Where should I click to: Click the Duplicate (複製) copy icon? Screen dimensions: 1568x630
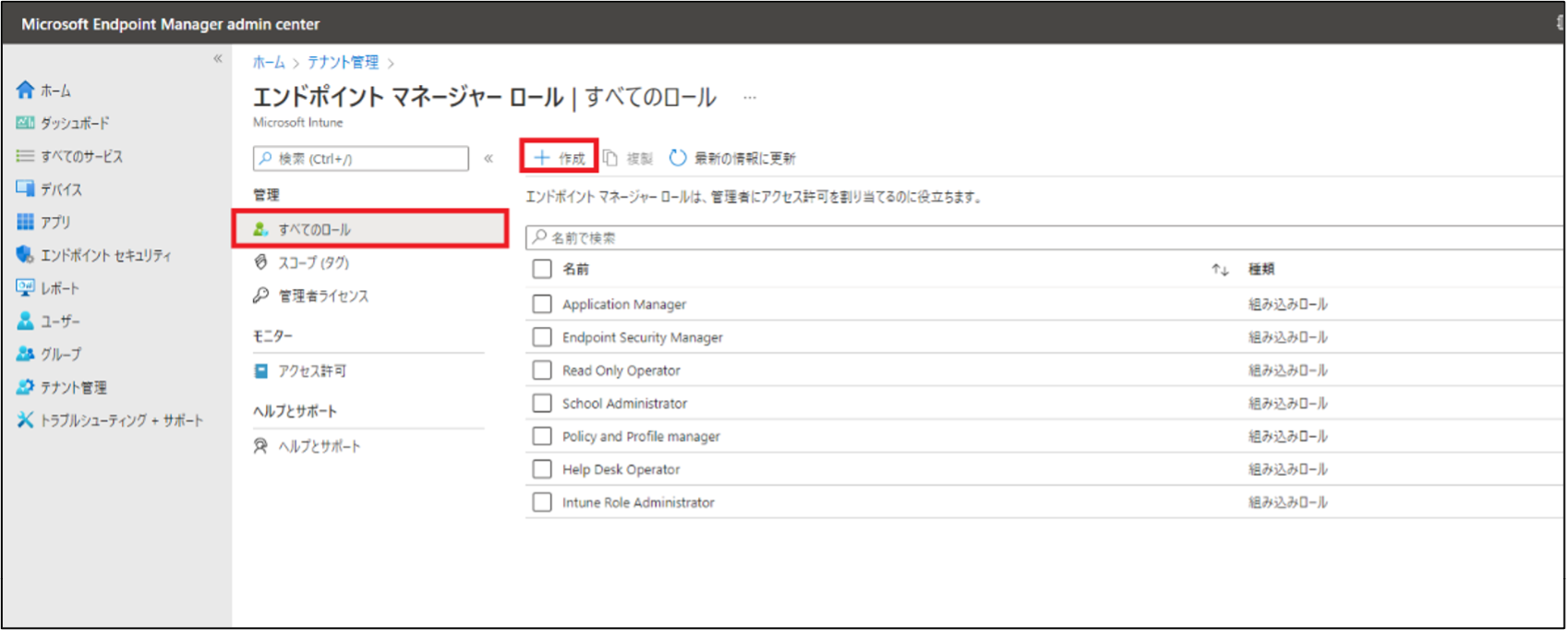click(610, 158)
